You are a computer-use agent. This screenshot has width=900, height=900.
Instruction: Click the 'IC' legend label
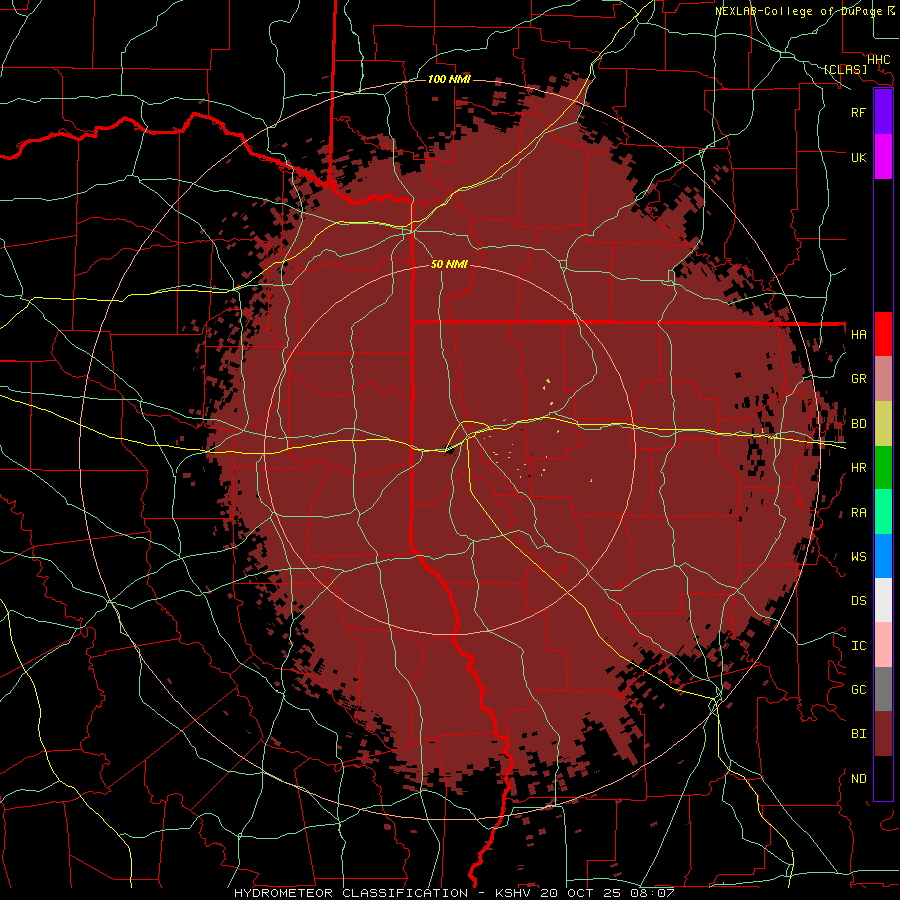(858, 645)
